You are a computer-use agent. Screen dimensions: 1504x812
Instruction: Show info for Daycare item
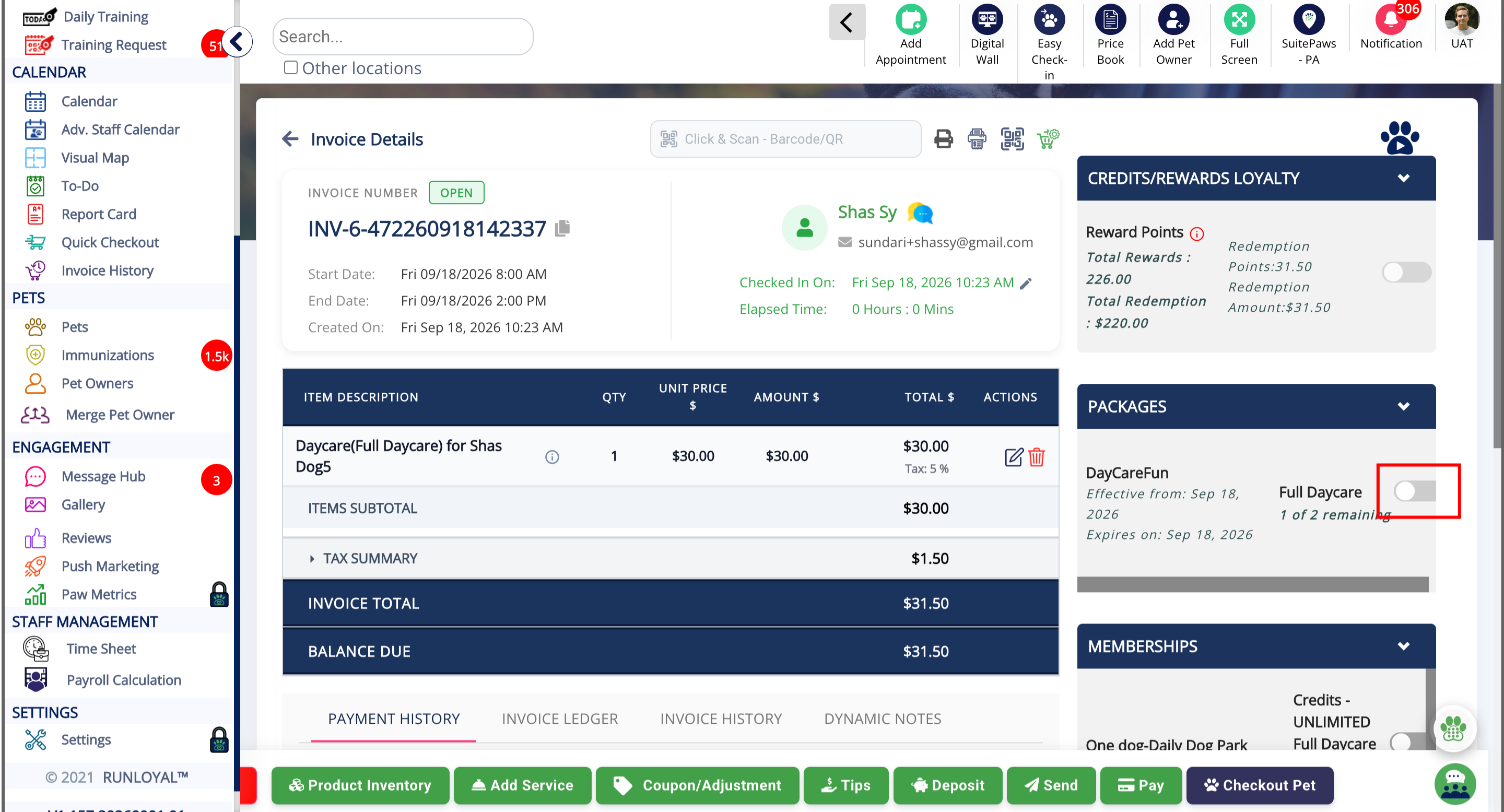[552, 457]
